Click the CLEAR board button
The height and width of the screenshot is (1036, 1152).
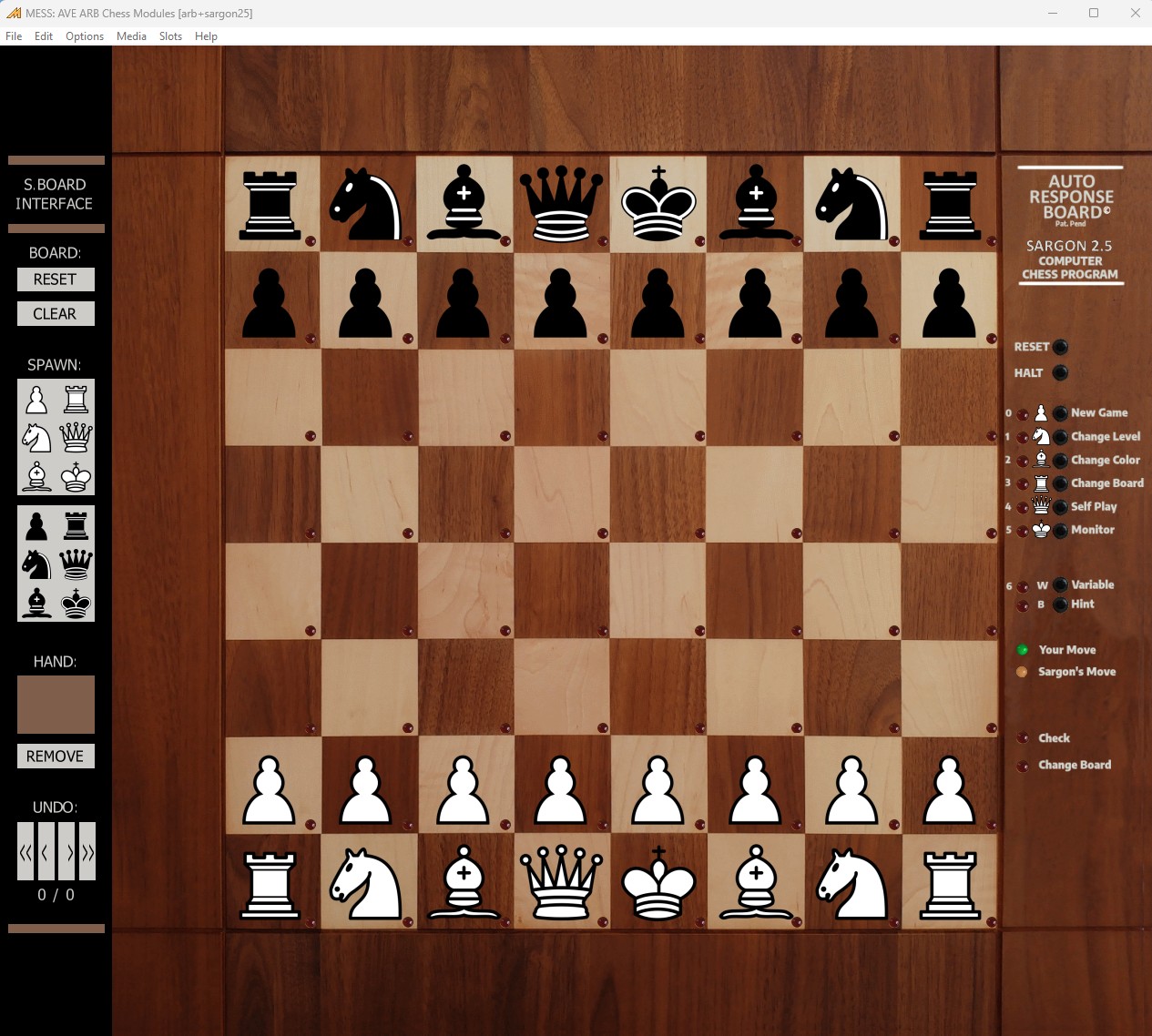(56, 314)
